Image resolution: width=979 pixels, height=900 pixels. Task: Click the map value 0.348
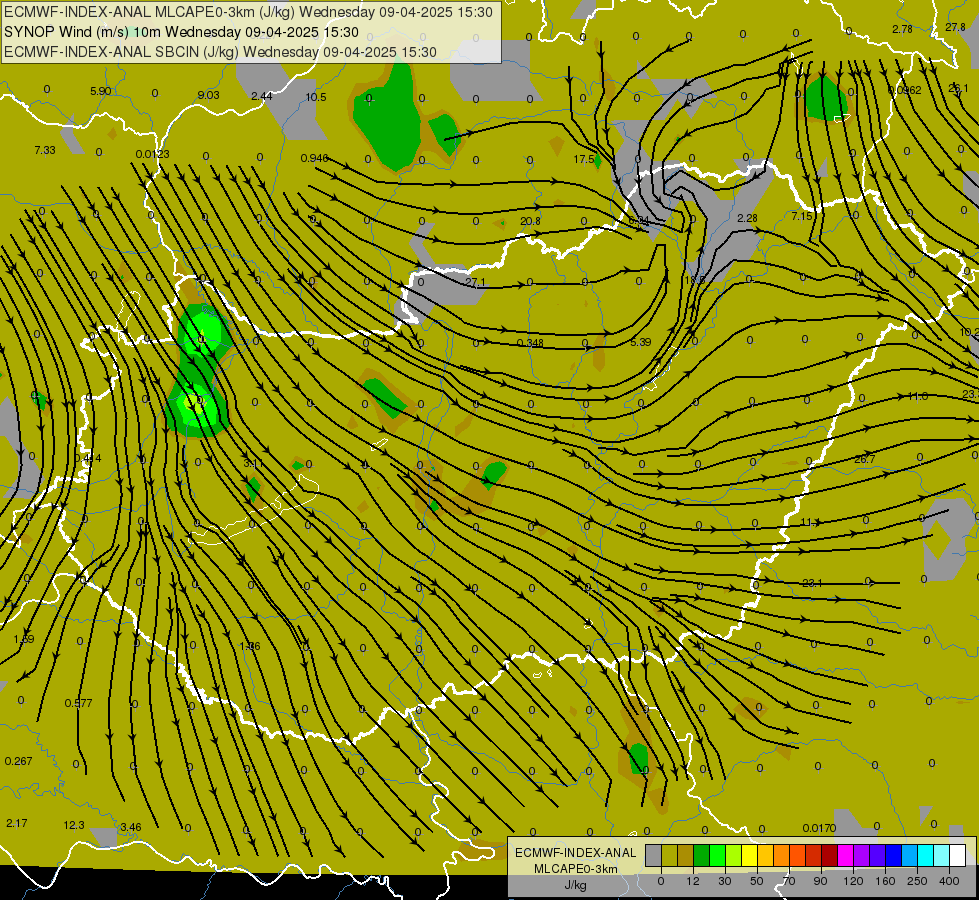(x=530, y=343)
